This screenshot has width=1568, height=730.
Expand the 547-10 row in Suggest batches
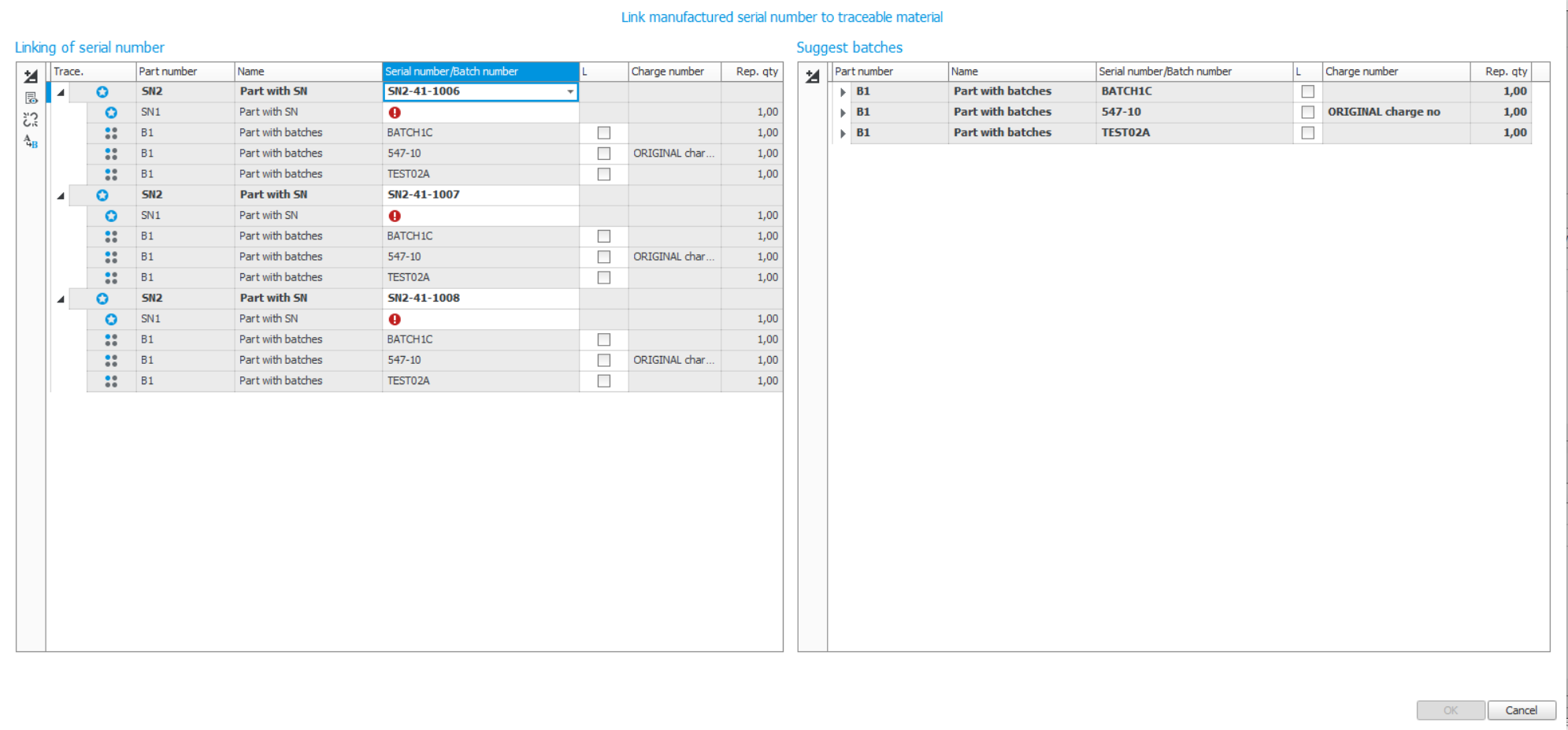[843, 113]
